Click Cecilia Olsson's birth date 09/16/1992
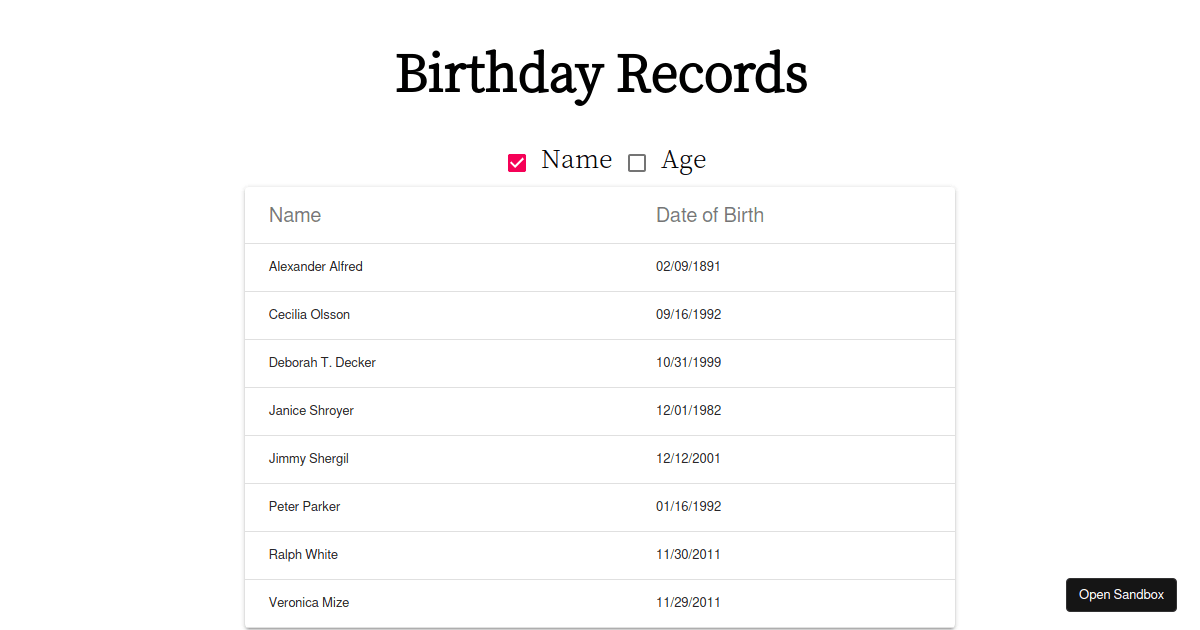 click(x=688, y=314)
